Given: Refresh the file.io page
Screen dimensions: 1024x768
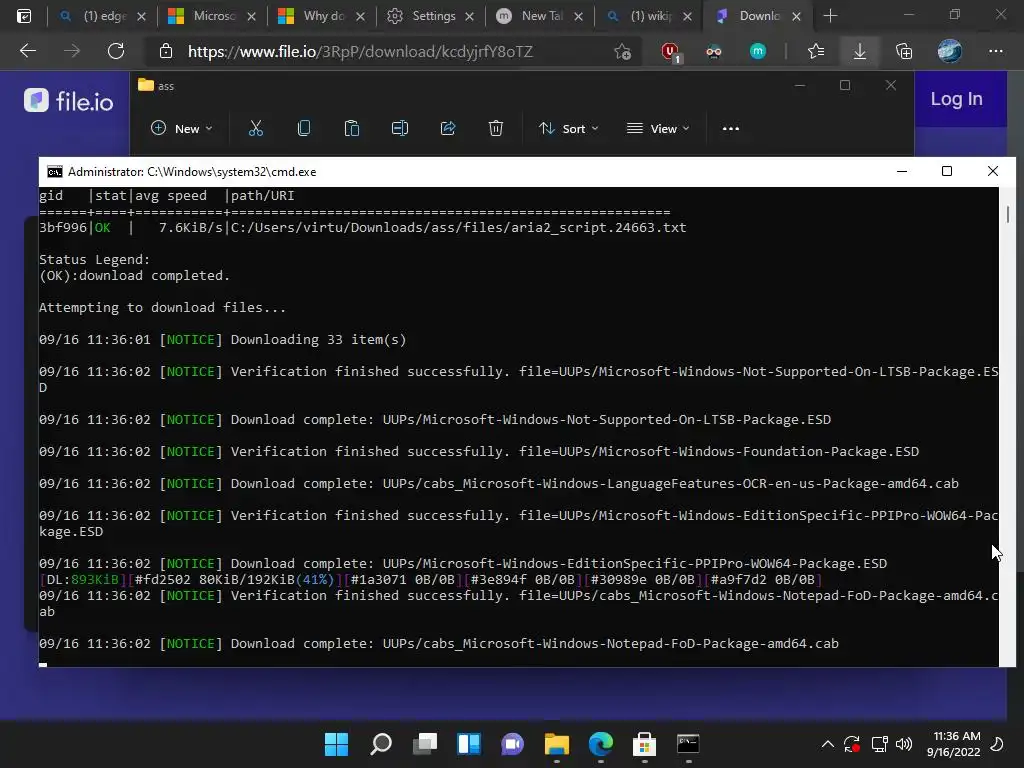Looking at the screenshot, I should (x=116, y=51).
